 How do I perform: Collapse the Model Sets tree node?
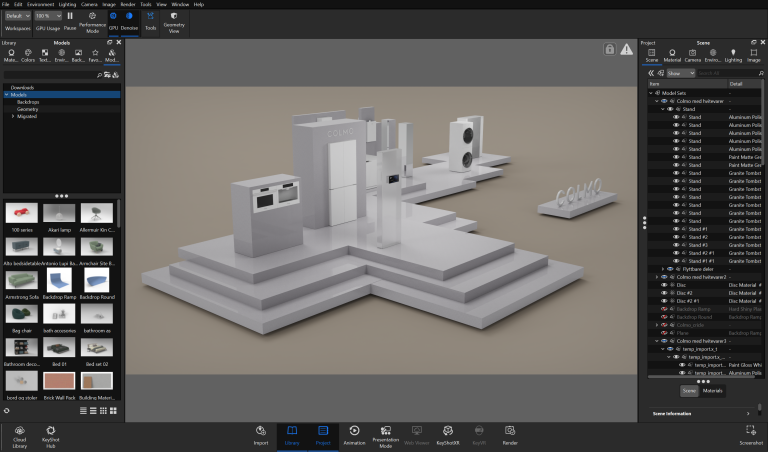point(650,93)
